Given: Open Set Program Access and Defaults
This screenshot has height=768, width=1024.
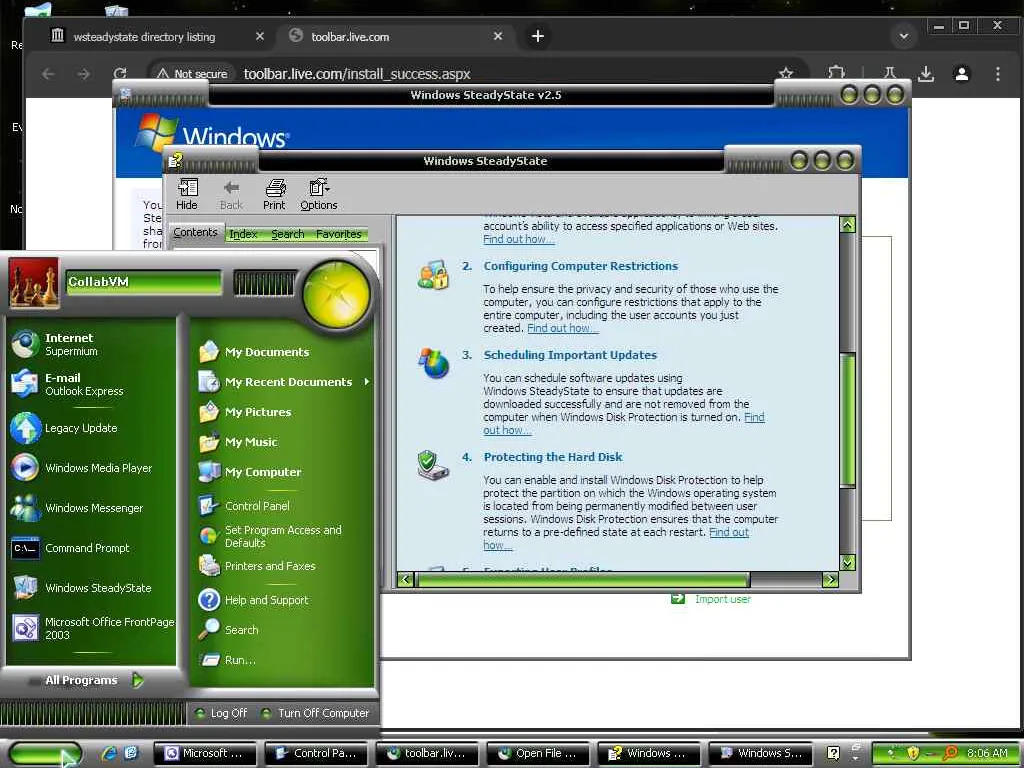Looking at the screenshot, I should [284, 536].
